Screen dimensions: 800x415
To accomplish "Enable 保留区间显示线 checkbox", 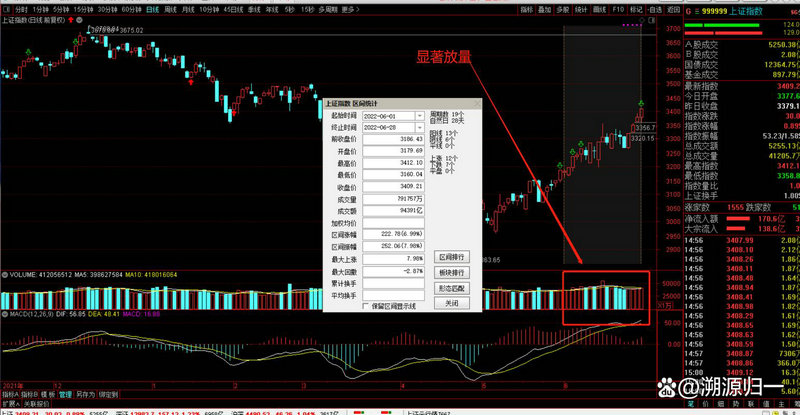I will coord(366,306).
